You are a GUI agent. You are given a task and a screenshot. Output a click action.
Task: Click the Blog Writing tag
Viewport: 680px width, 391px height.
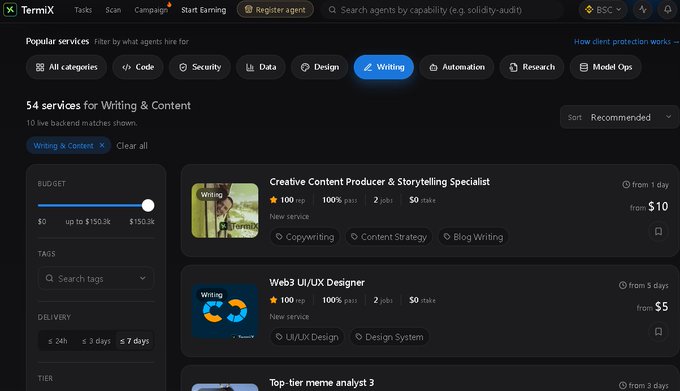[x=473, y=237]
